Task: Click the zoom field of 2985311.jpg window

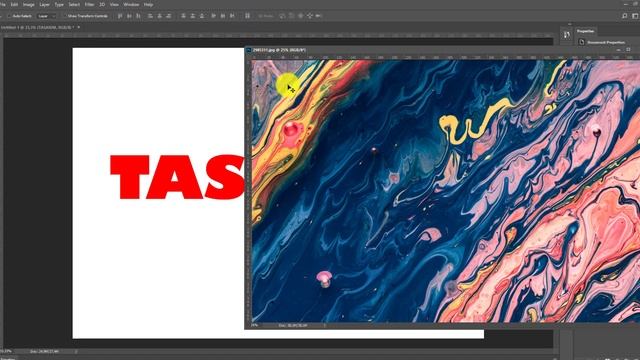Action: coord(256,325)
